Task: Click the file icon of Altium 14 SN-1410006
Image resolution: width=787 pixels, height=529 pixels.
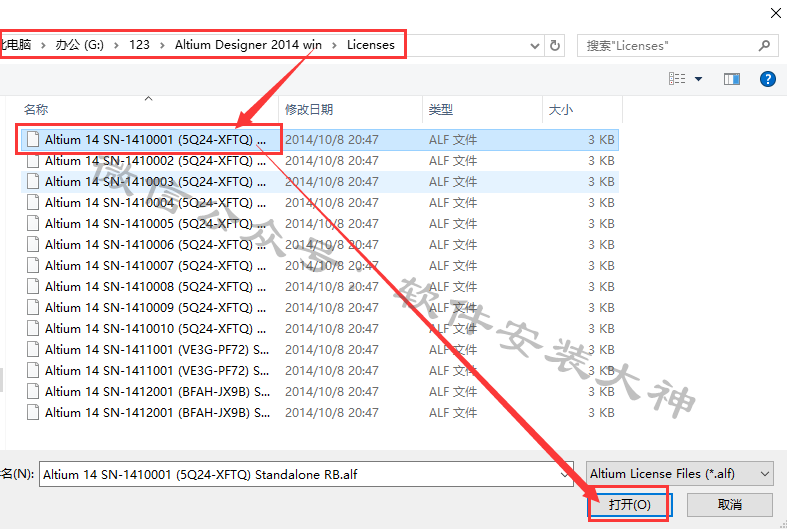Action: (x=33, y=244)
